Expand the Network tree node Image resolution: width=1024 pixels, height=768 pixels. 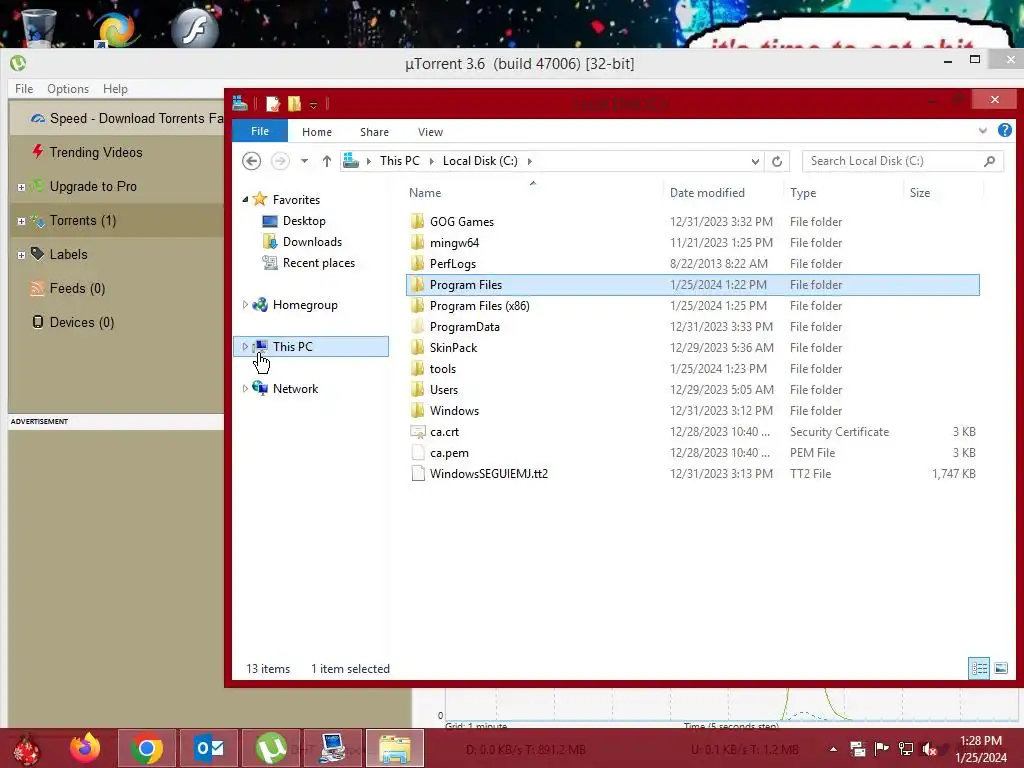[246, 388]
